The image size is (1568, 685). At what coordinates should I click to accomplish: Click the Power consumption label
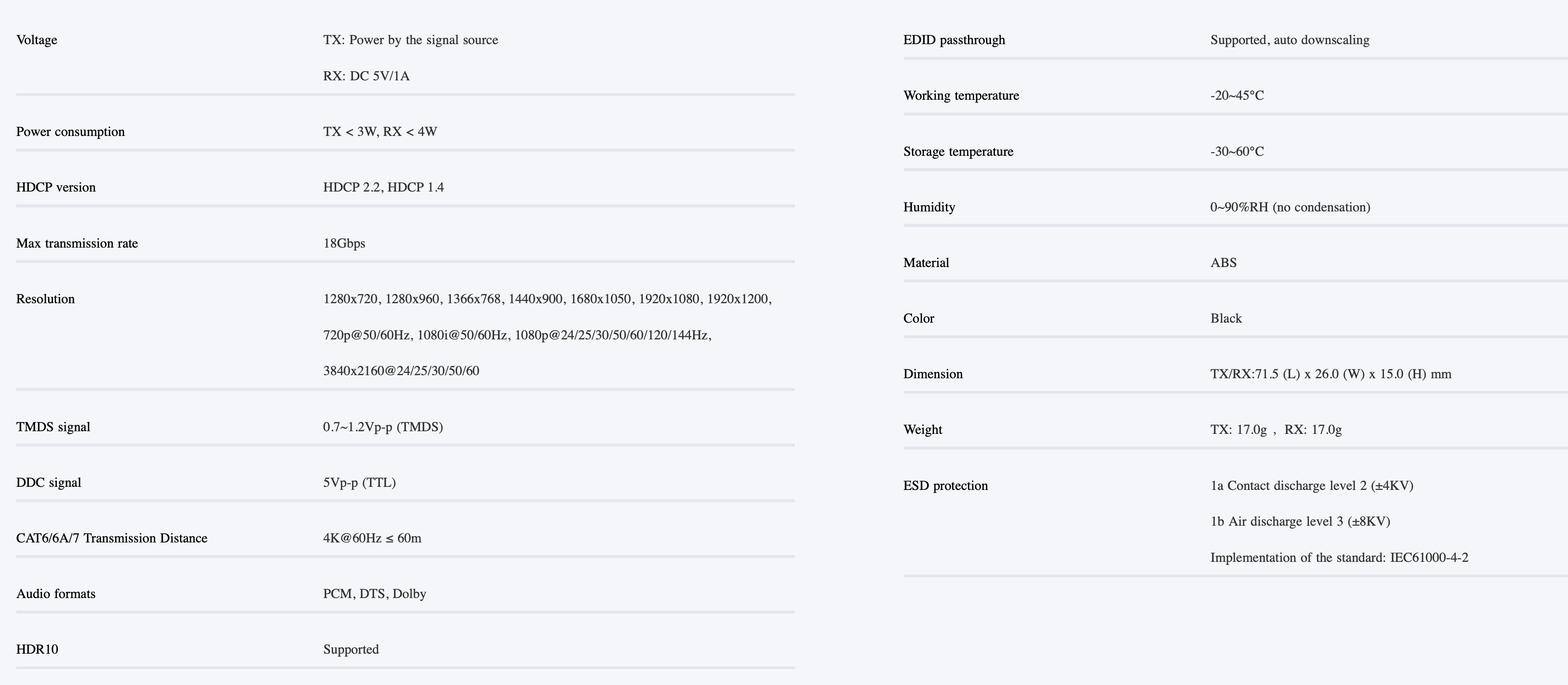pyautogui.click(x=70, y=132)
